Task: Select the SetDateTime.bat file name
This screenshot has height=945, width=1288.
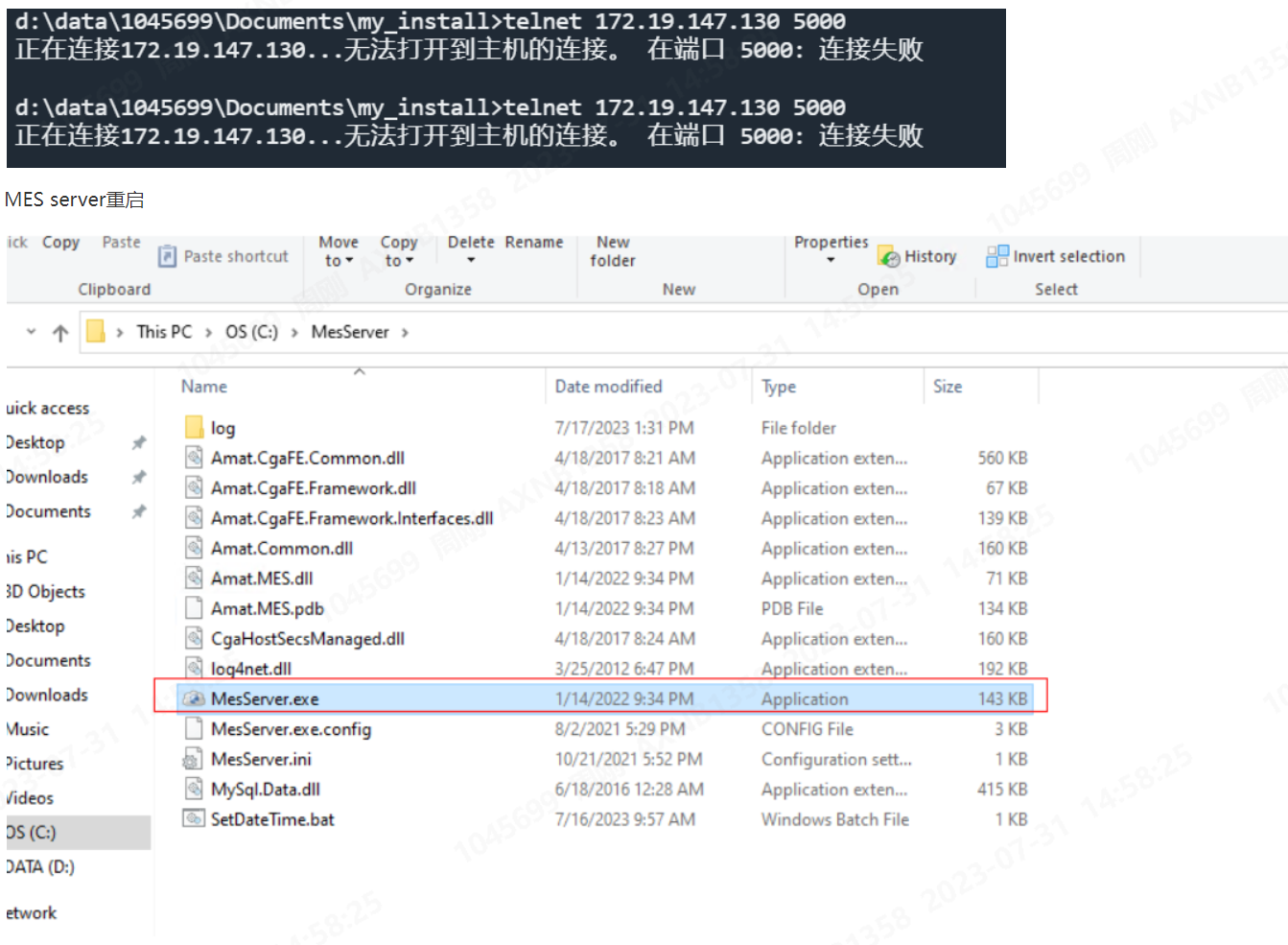Action: point(272,819)
